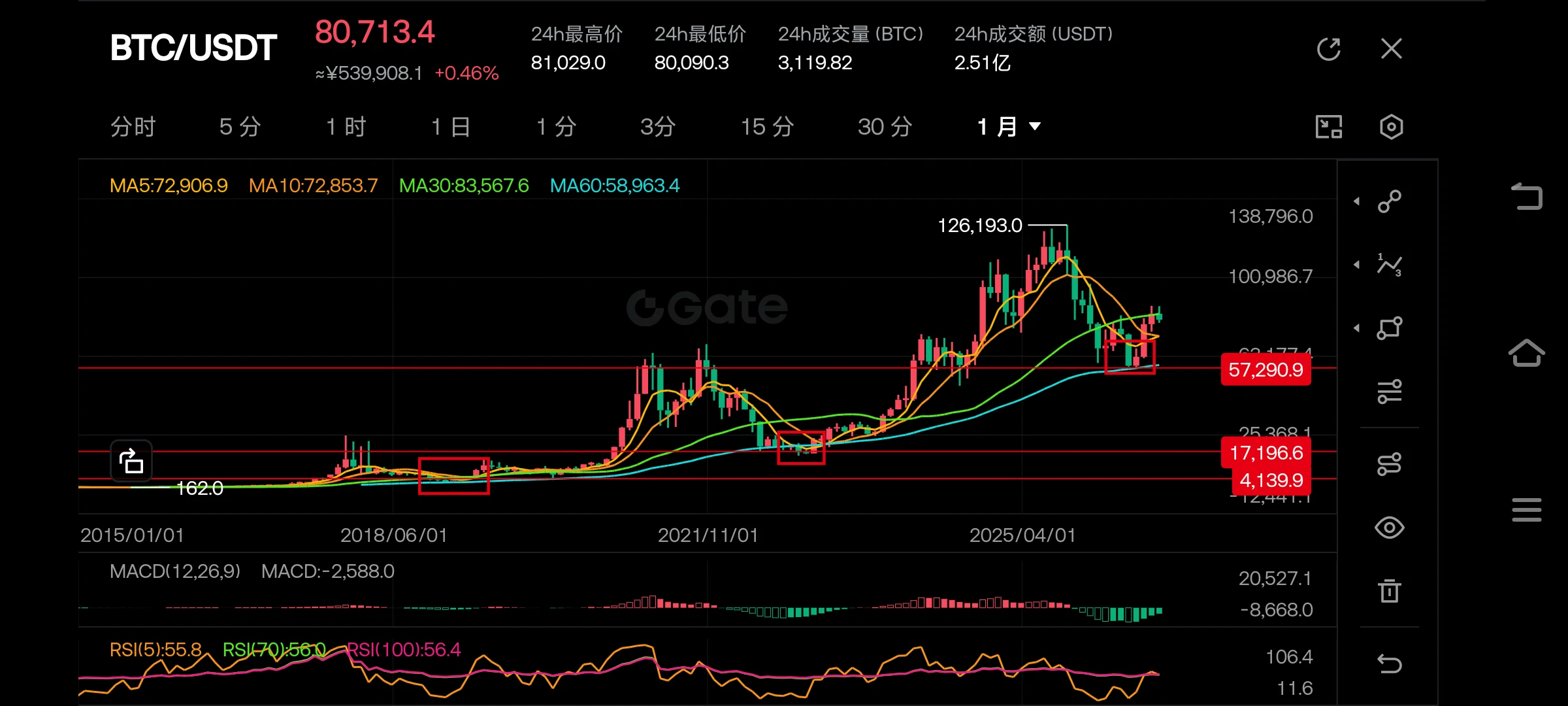1568x706 pixels.
Task: Close the BTC/USDT chart view
Action: (1392, 48)
